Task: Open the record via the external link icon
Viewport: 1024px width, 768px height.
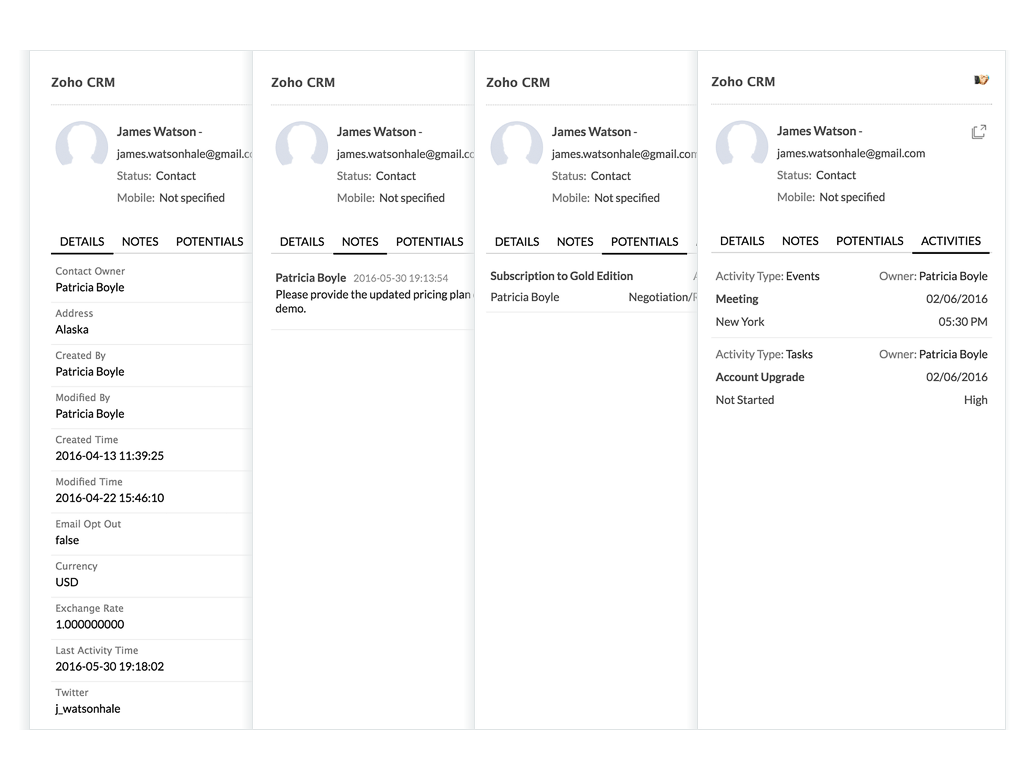Action: tap(978, 131)
